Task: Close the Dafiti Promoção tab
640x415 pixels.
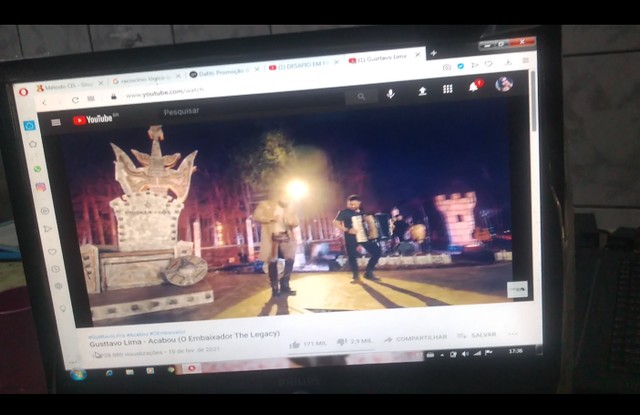Action: pos(257,69)
